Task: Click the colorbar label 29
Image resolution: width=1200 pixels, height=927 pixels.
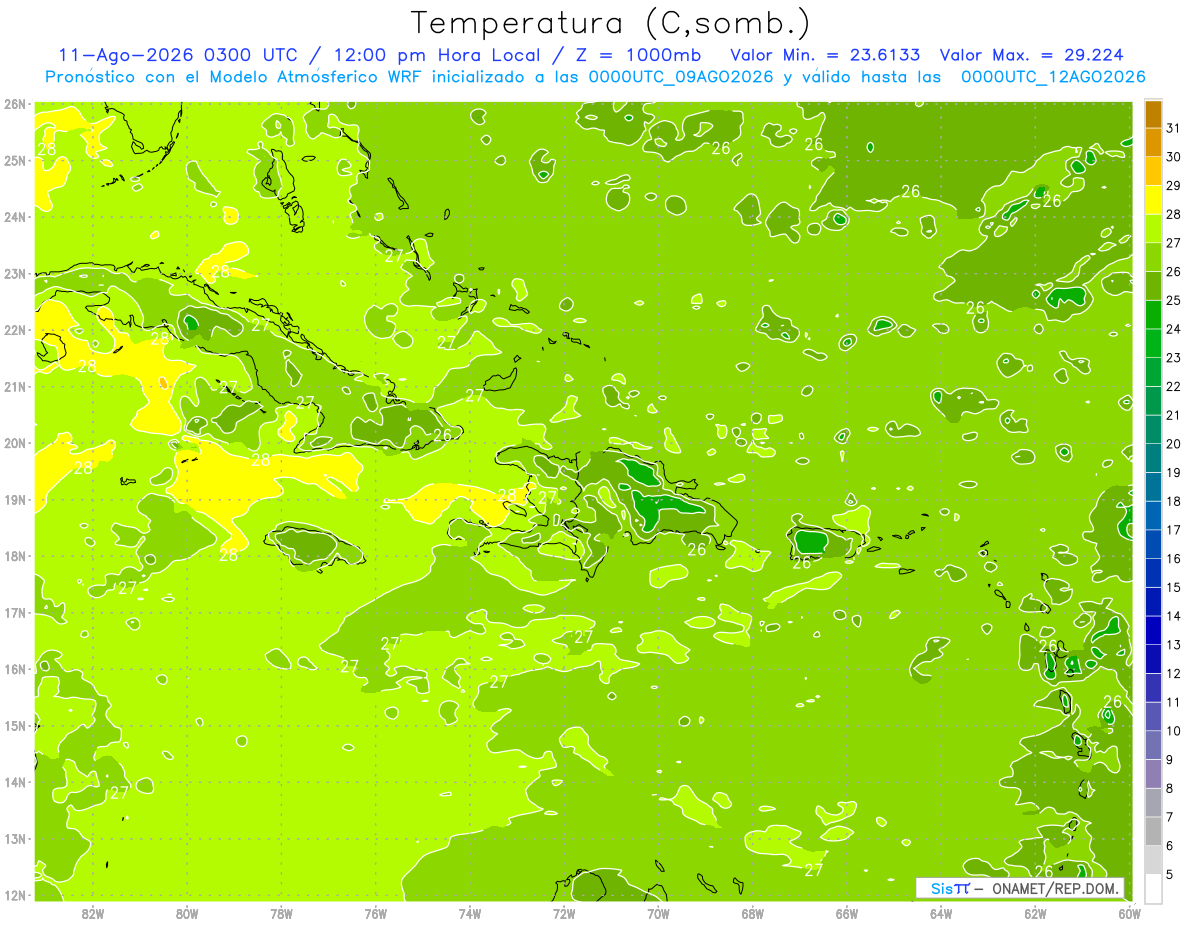Action: coord(1174,186)
